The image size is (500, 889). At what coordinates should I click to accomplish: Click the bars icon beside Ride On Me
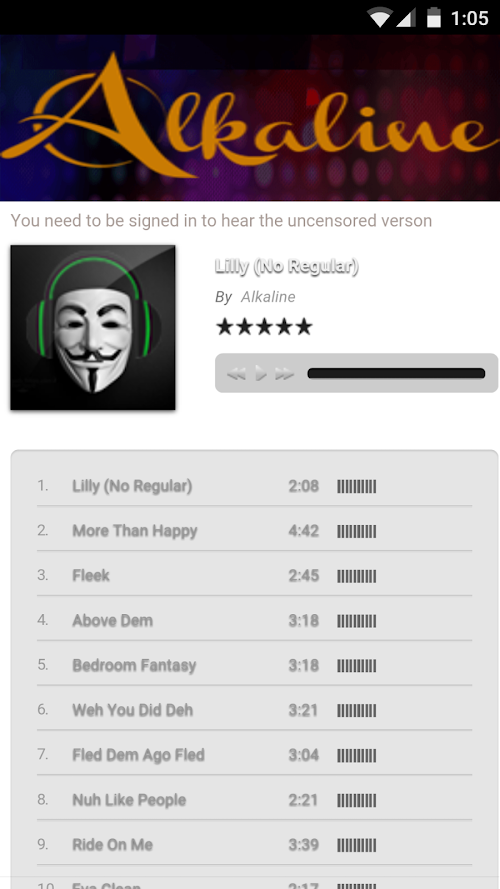[357, 845]
